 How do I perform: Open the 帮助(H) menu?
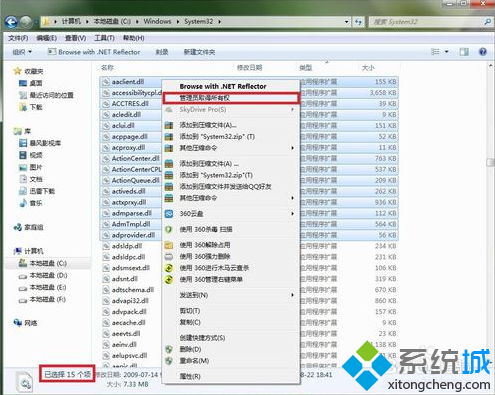pos(134,38)
